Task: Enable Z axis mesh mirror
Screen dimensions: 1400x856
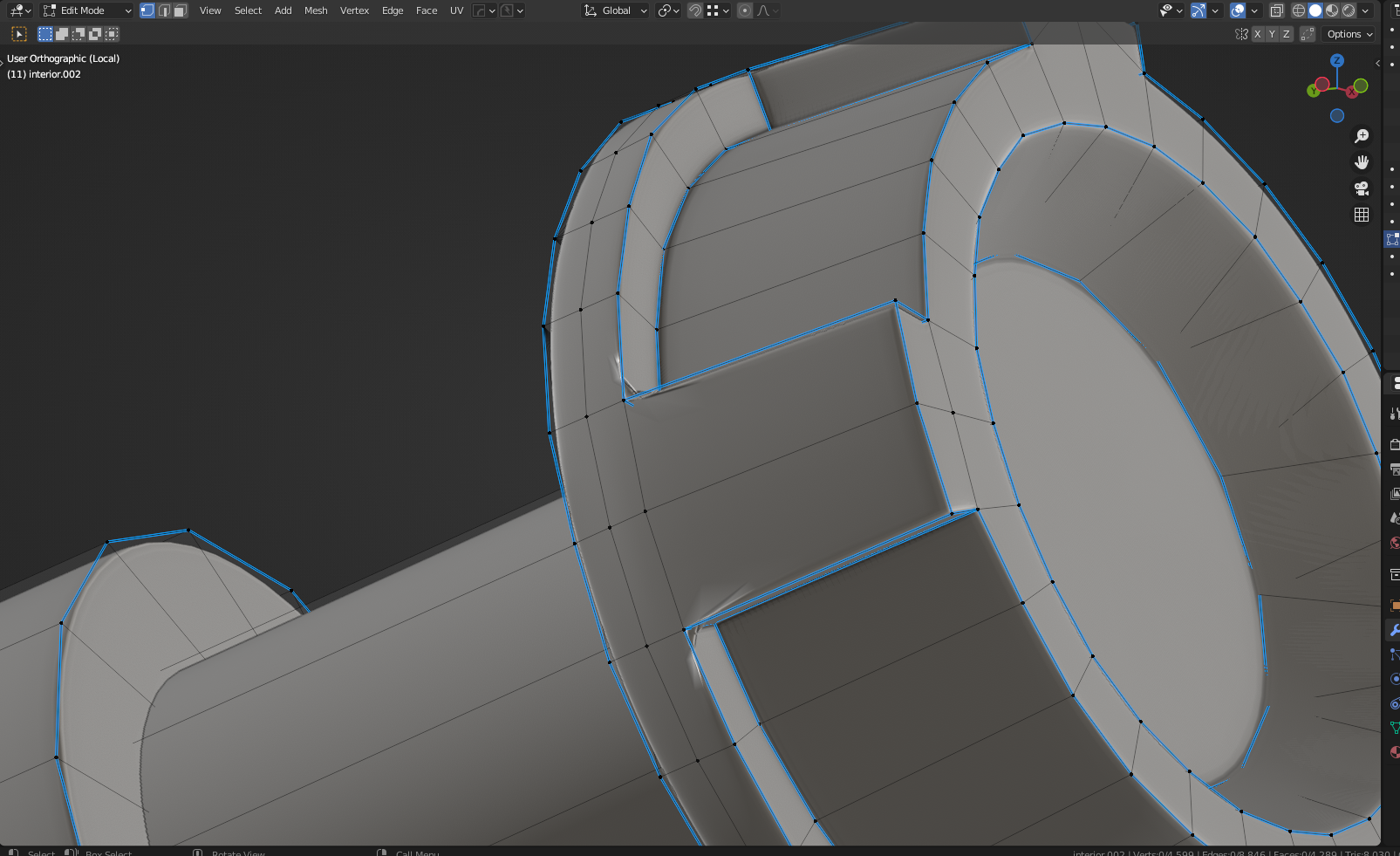Action: 1286,34
